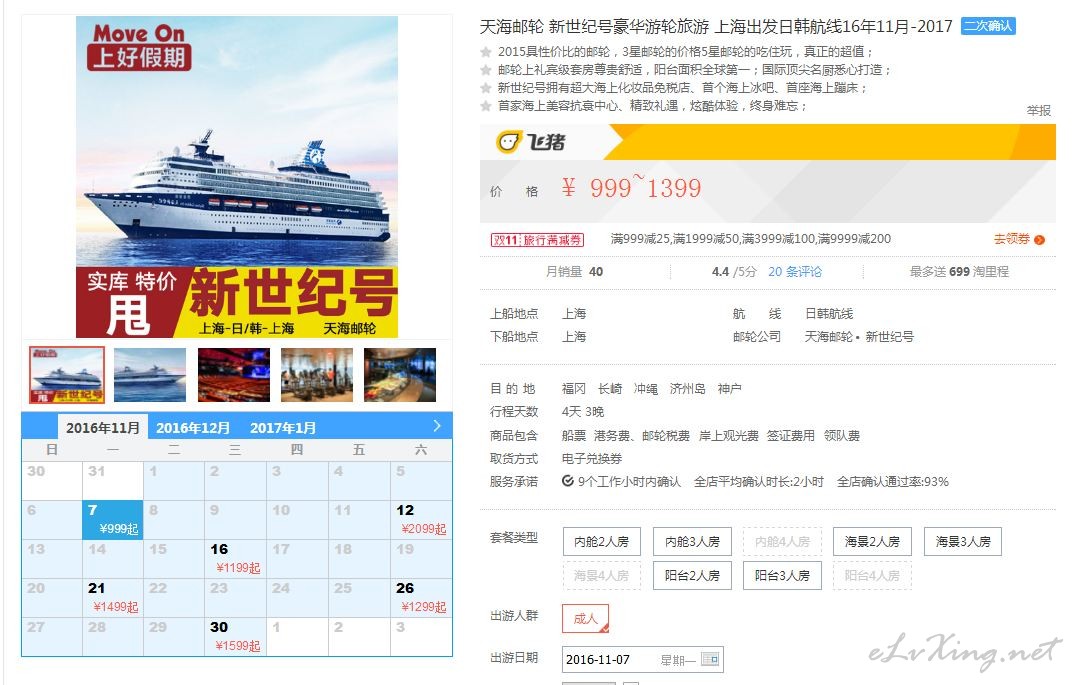This screenshot has height=685, width=1073.
Task: Click the destination 长崎
Action: 610,389
